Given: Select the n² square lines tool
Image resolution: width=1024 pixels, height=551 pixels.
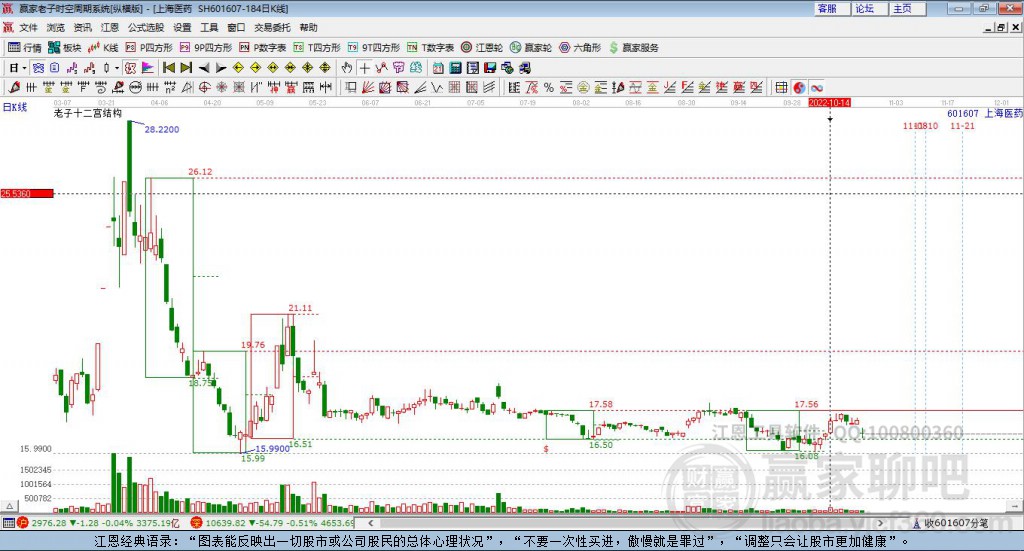Looking at the screenshot, I should point(170,87).
